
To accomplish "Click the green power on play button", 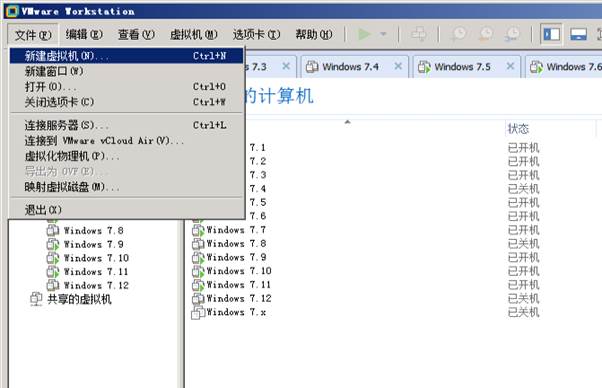I will 364,35.
